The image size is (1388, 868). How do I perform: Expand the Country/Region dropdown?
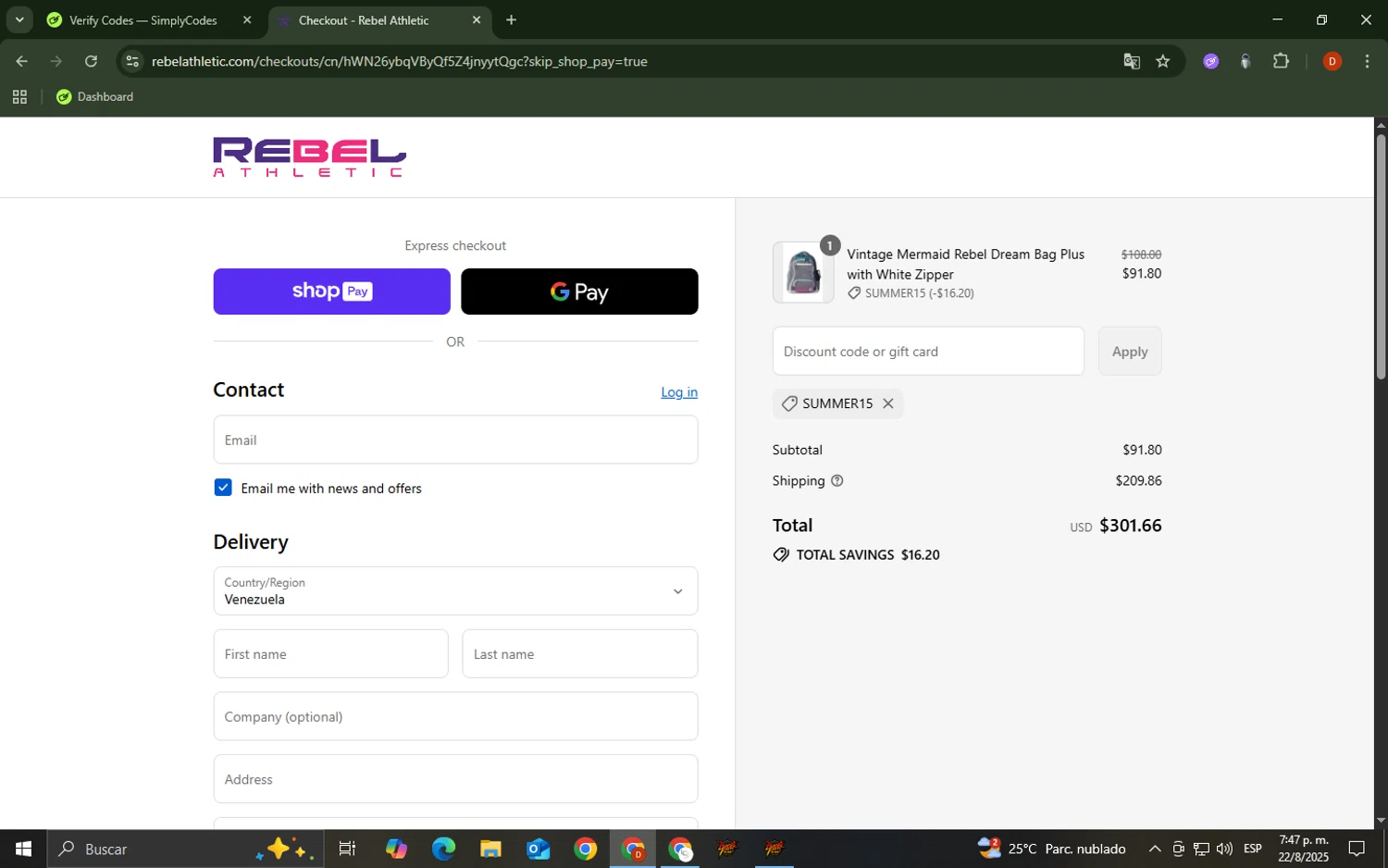[455, 590]
